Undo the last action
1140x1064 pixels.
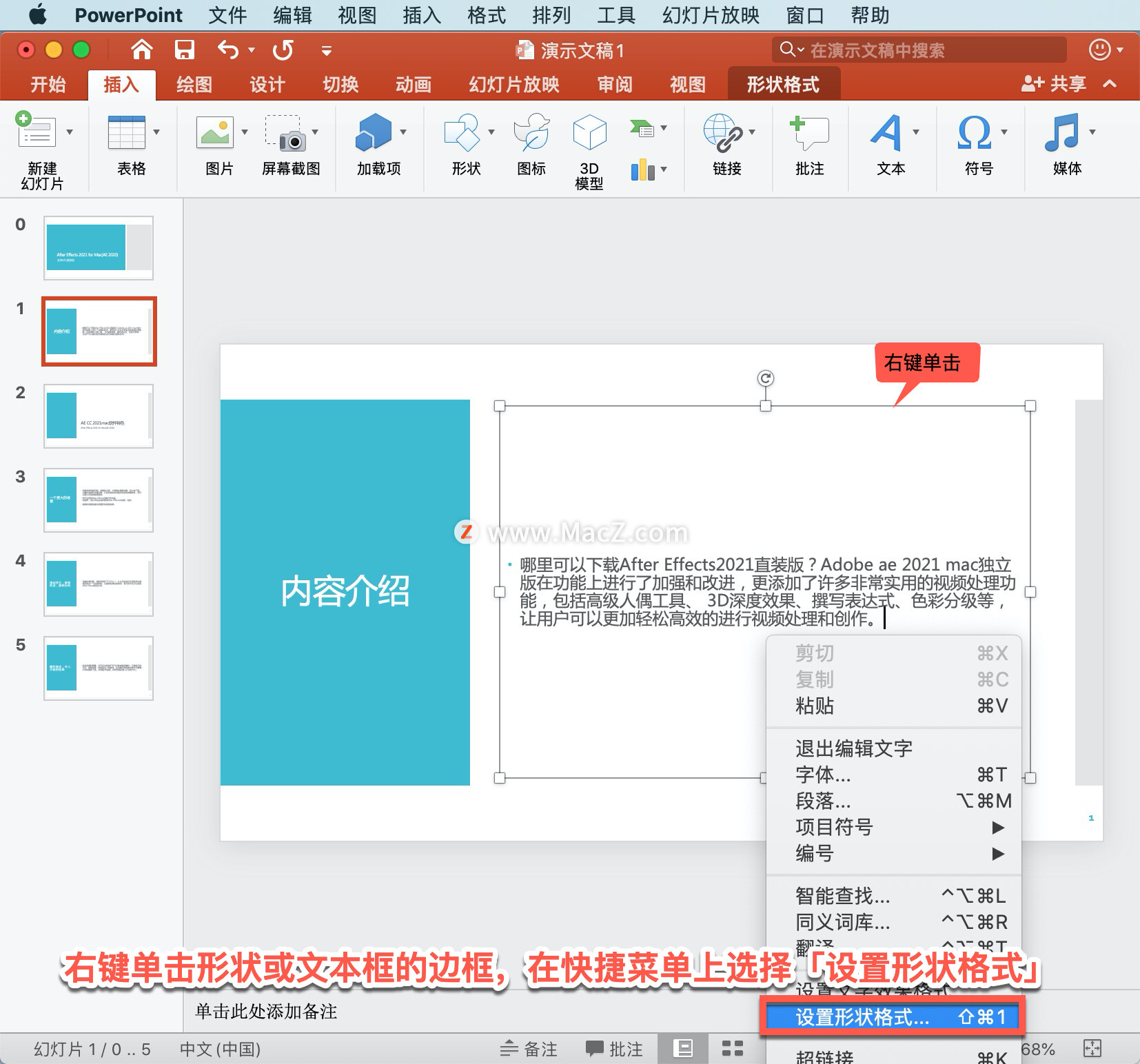coord(228,50)
